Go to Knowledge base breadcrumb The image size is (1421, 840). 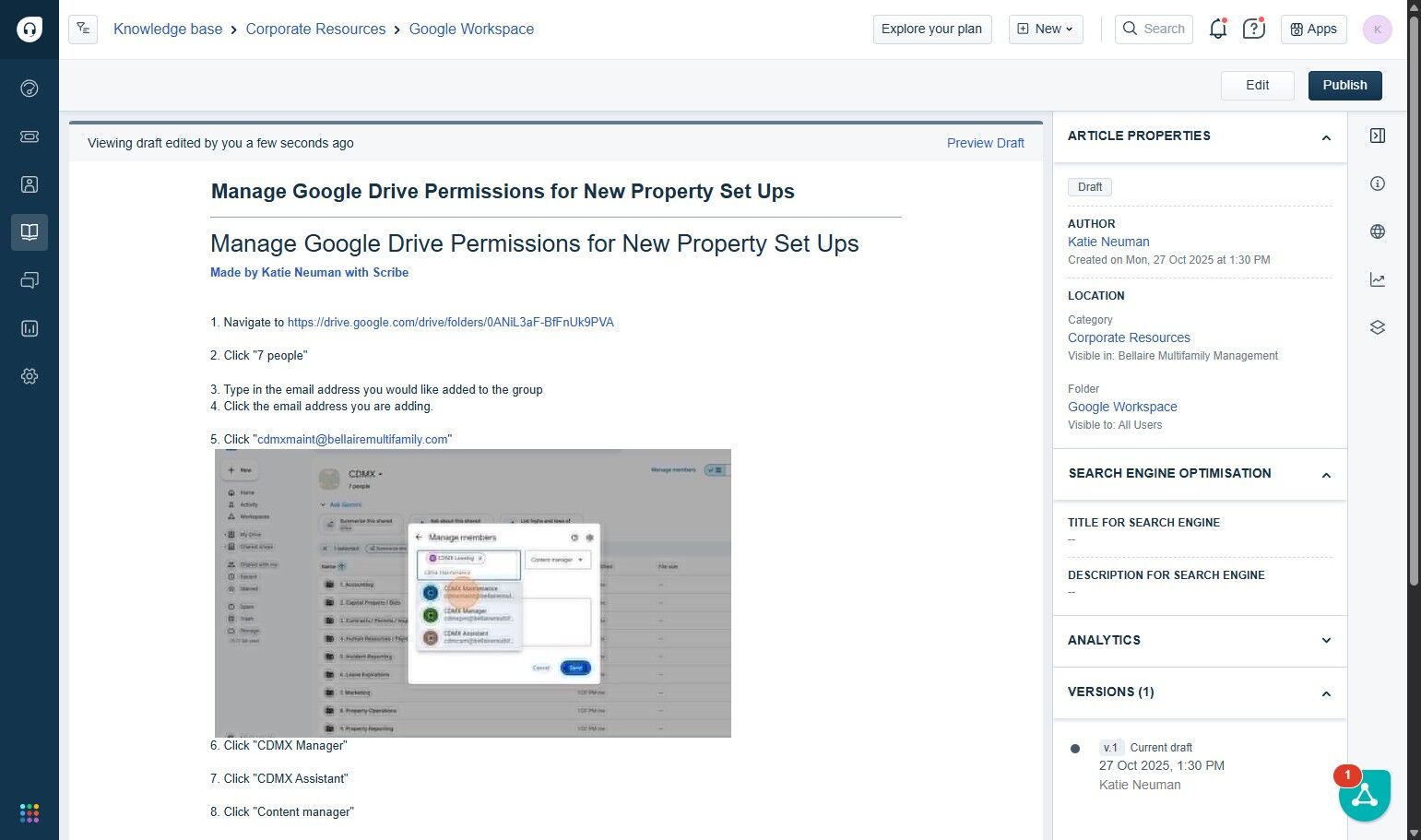(168, 29)
